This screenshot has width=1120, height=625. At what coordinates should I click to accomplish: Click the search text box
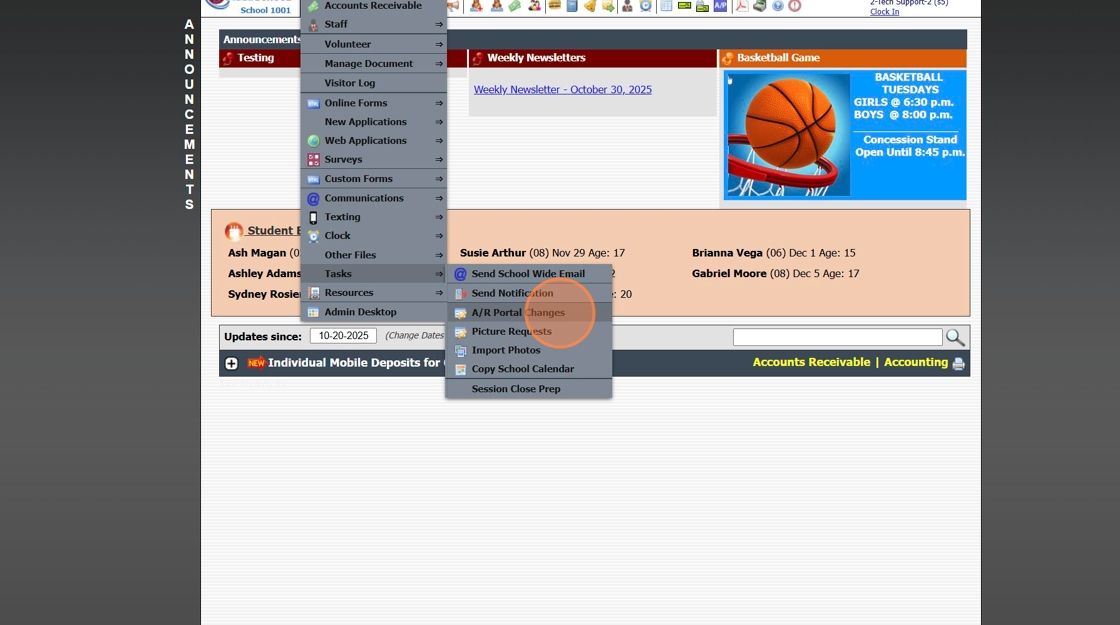[x=838, y=337]
